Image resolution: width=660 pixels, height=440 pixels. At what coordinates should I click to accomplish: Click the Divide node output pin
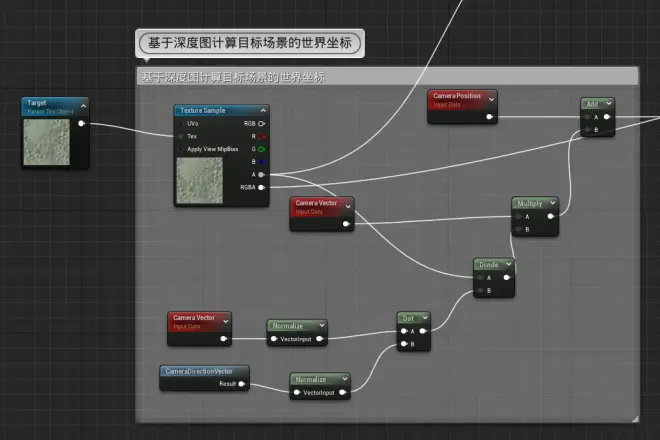[x=508, y=277]
